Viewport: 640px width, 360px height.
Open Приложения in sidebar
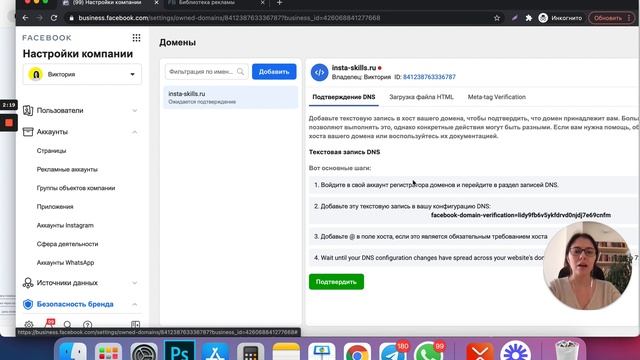click(55, 207)
